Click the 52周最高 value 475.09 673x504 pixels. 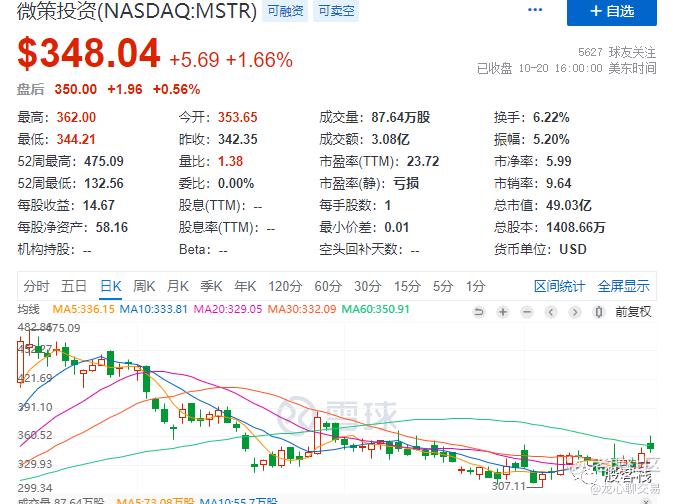104,161
